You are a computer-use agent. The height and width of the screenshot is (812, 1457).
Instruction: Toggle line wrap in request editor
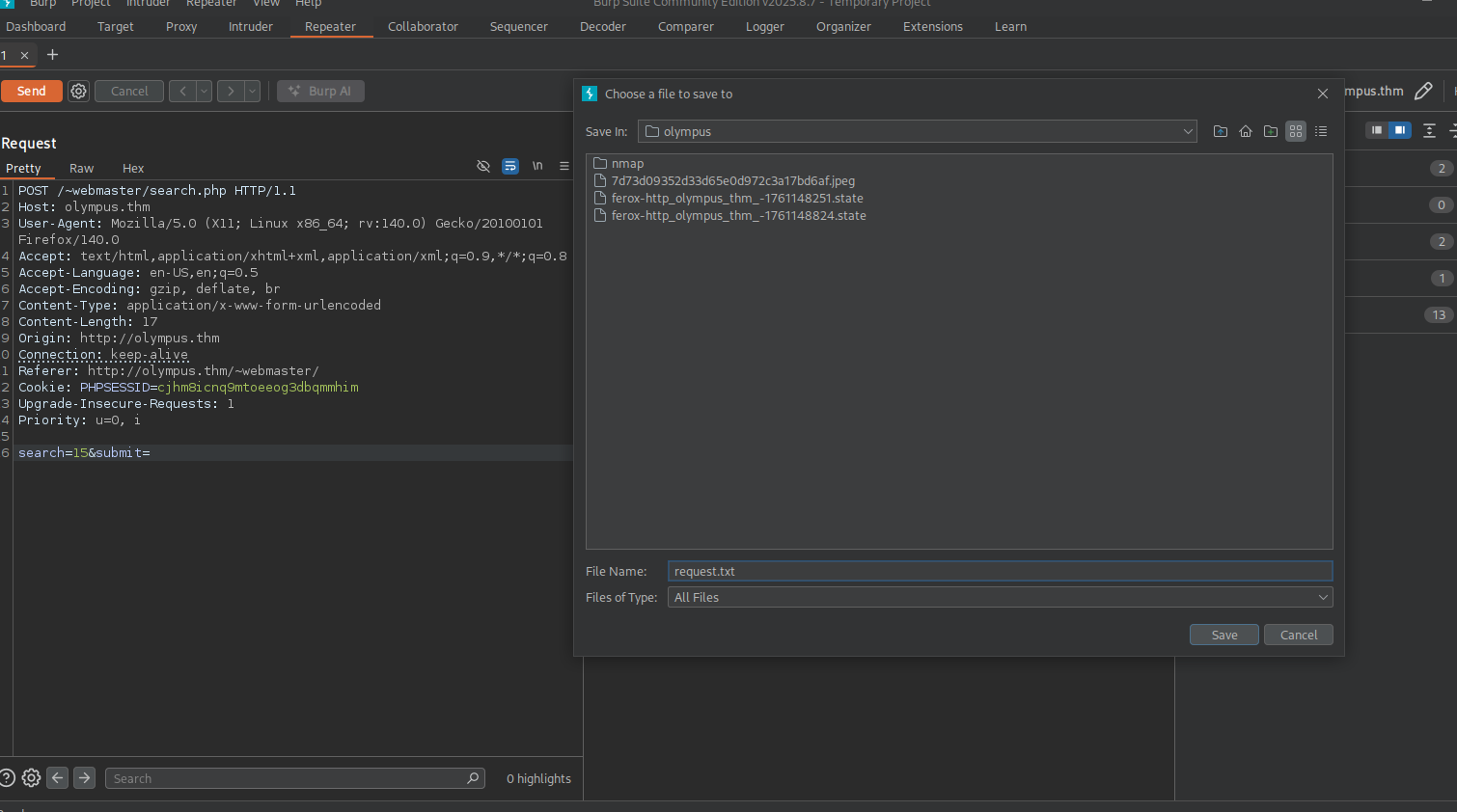(510, 166)
